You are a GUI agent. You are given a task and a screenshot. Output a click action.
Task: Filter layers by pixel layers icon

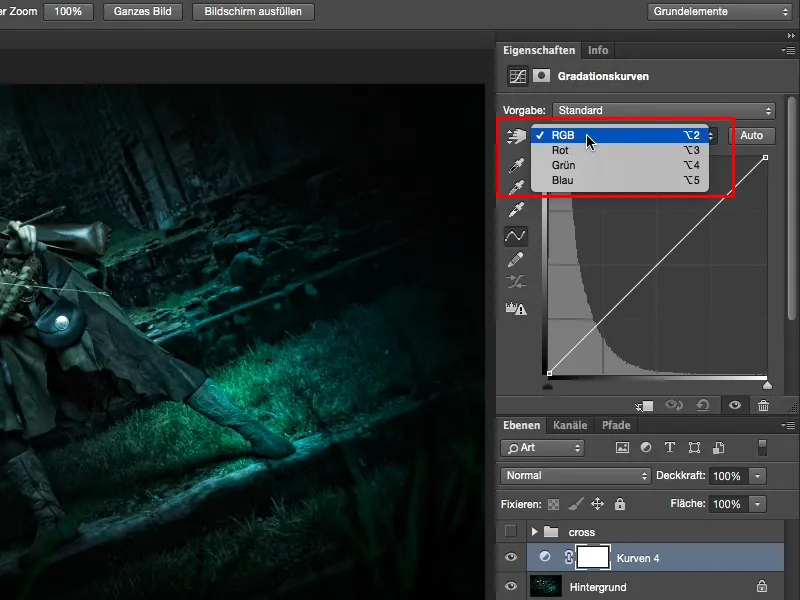(x=622, y=448)
